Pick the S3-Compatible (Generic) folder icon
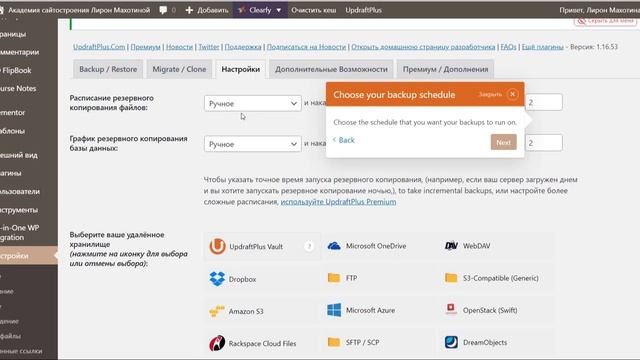 click(451, 278)
